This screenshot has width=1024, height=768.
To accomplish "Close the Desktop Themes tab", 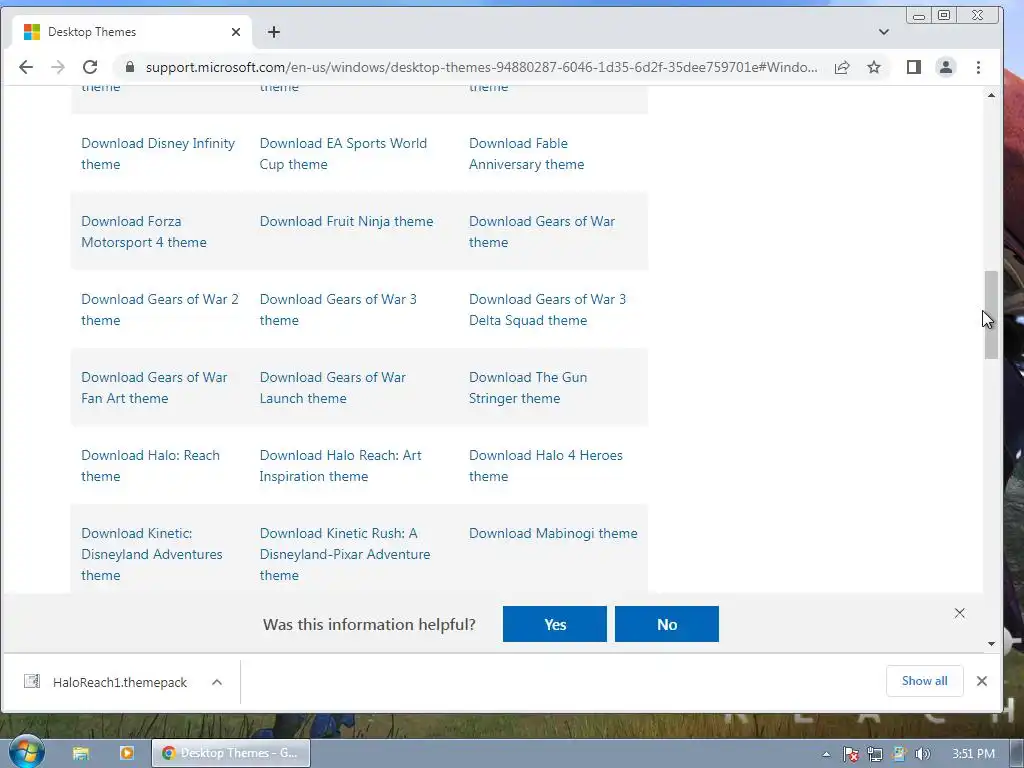I will pyautogui.click(x=236, y=32).
